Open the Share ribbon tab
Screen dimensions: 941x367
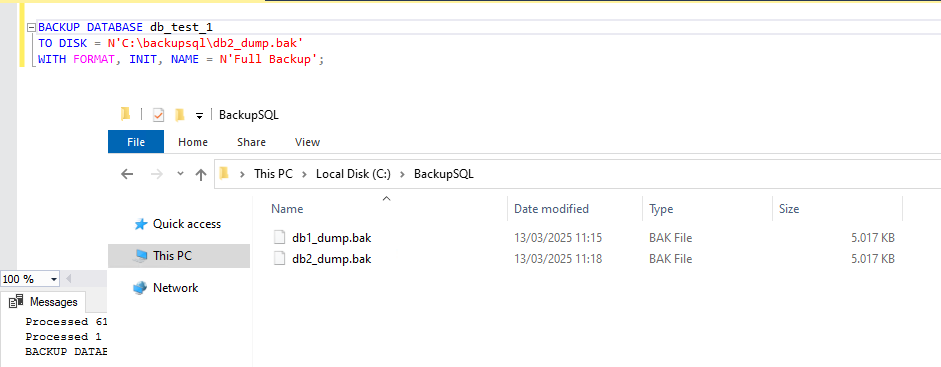[x=251, y=142]
